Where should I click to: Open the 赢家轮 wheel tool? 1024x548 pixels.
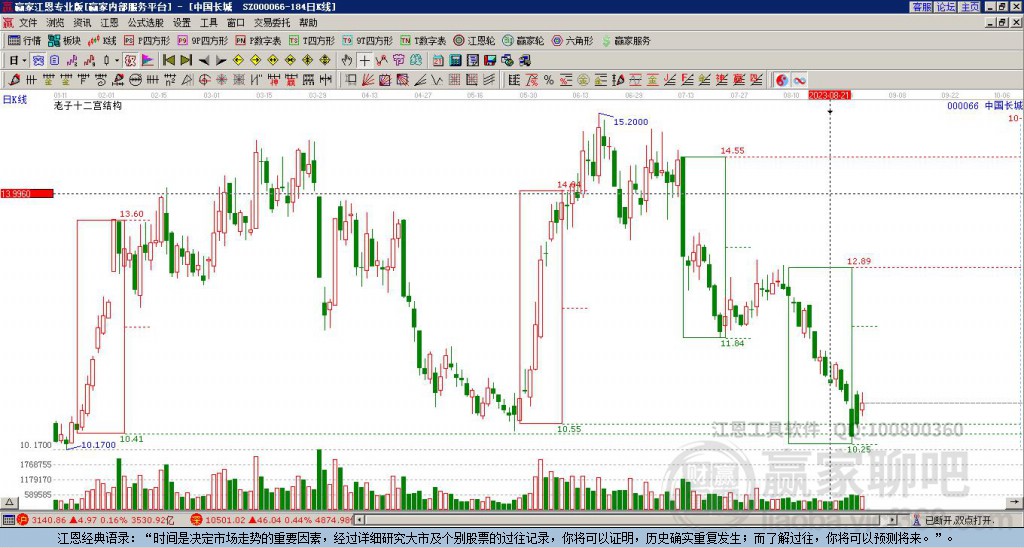point(523,40)
